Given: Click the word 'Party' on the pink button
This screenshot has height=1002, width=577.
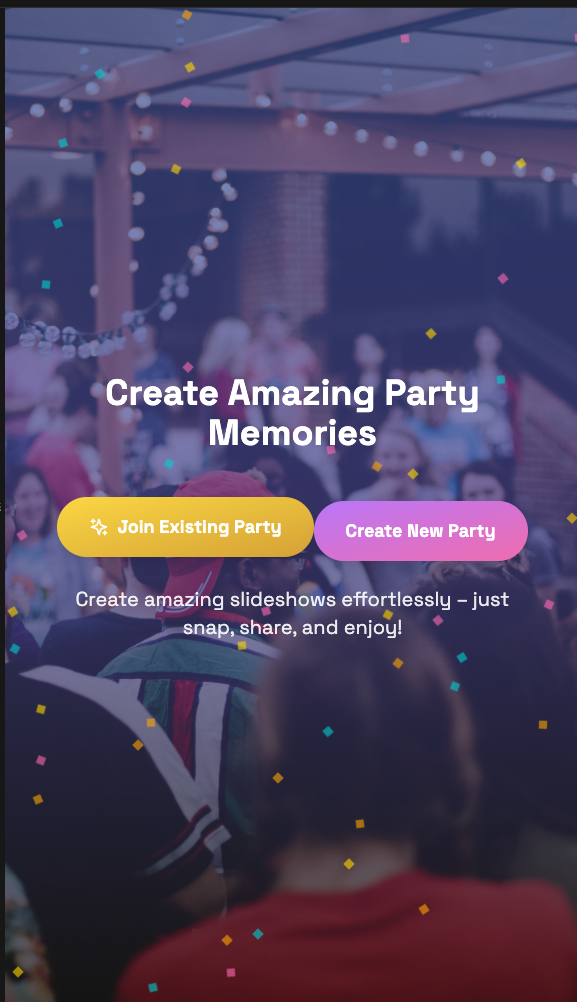Looking at the screenshot, I should pos(472,532).
